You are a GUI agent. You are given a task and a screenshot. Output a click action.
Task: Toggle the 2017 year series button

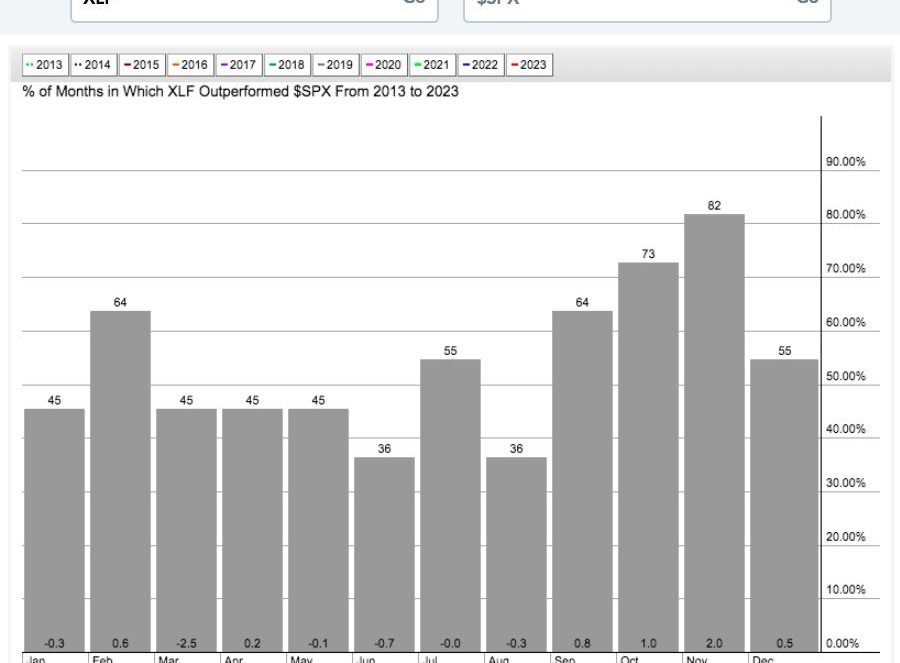(239, 65)
